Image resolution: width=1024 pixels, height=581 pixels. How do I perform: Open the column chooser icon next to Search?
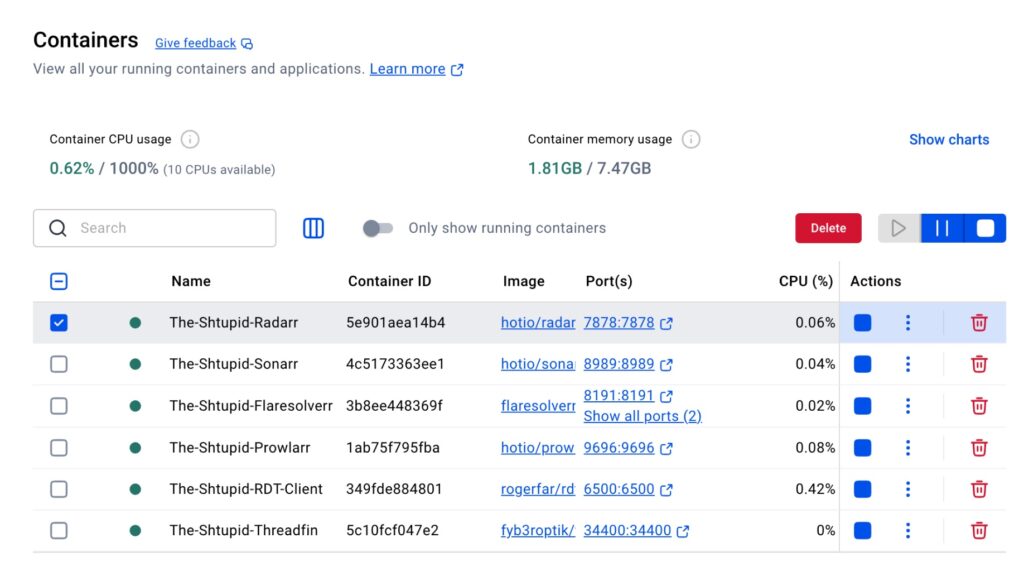pyautogui.click(x=313, y=228)
